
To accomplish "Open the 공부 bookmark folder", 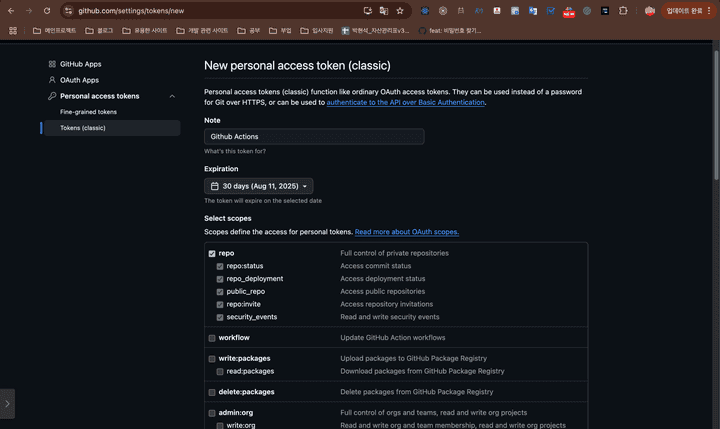I will click(x=248, y=31).
